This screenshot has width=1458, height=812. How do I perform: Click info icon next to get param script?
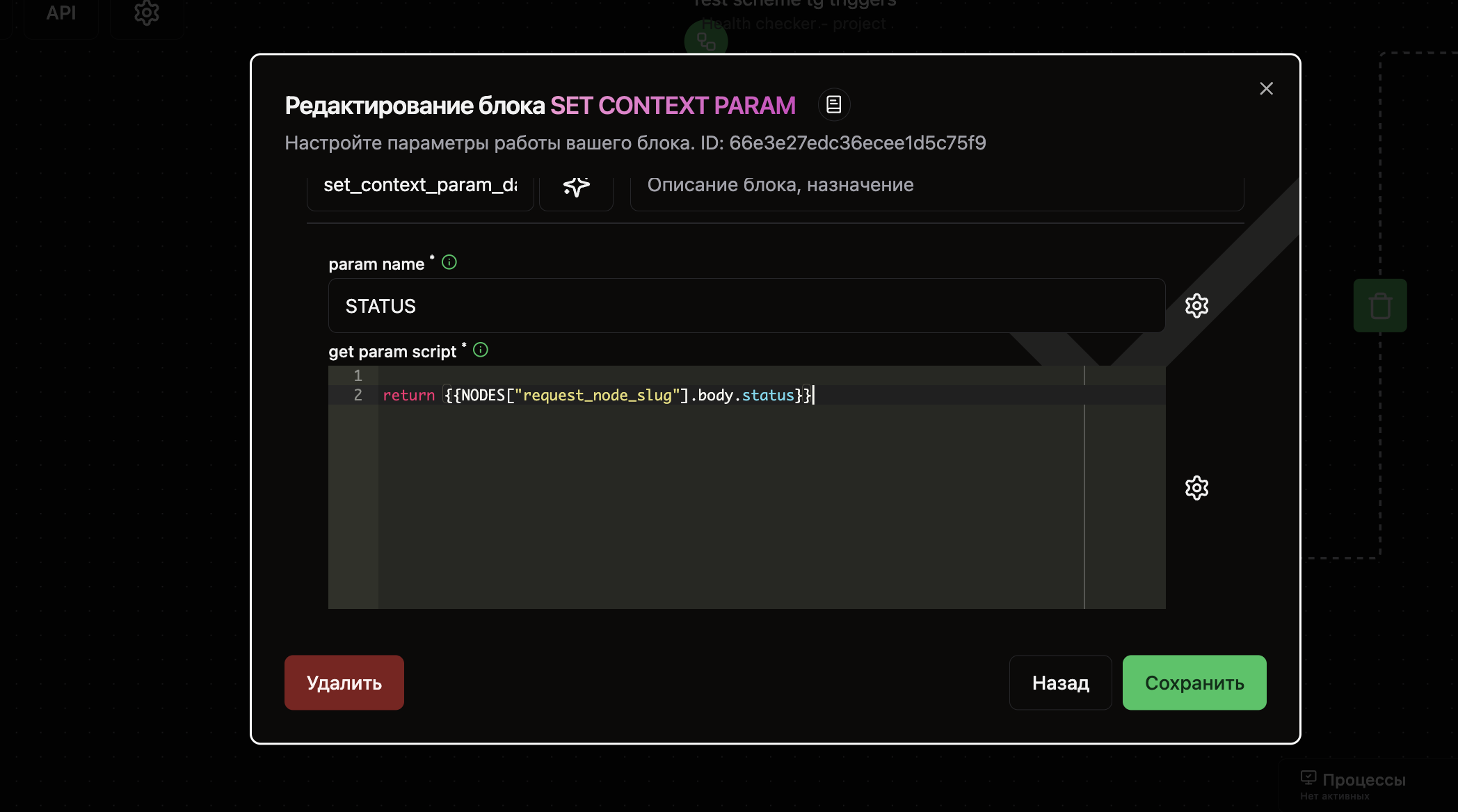481,350
